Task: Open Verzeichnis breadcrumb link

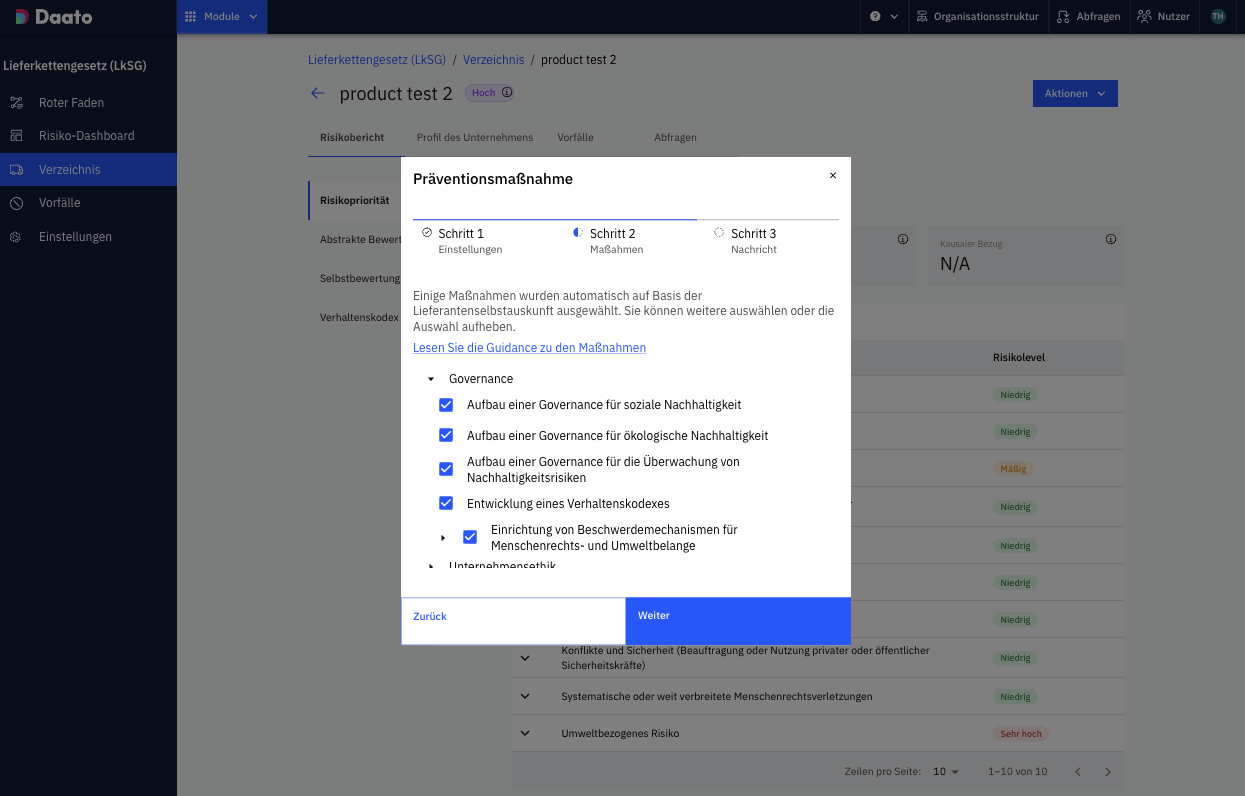Action: [493, 60]
